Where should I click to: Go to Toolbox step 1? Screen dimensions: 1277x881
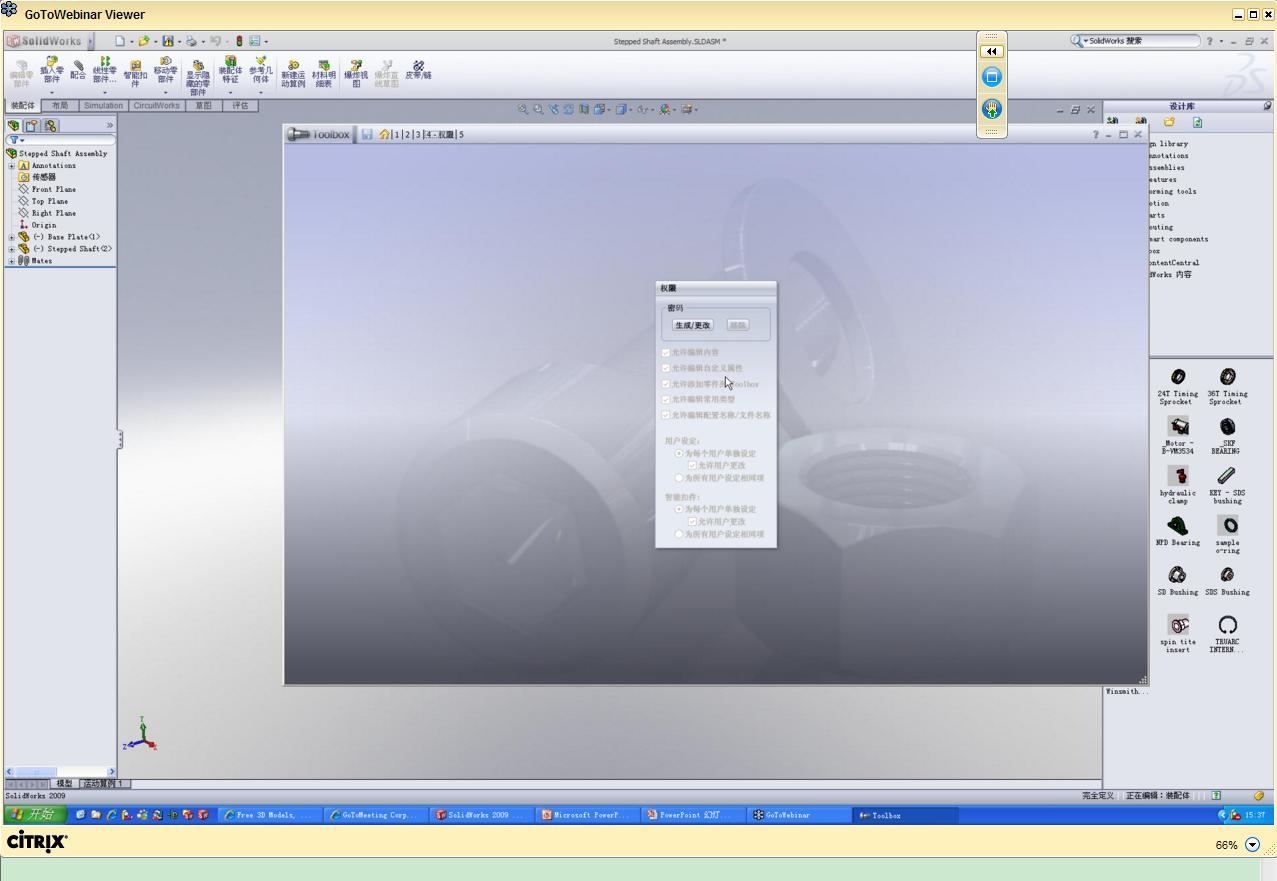(397, 134)
